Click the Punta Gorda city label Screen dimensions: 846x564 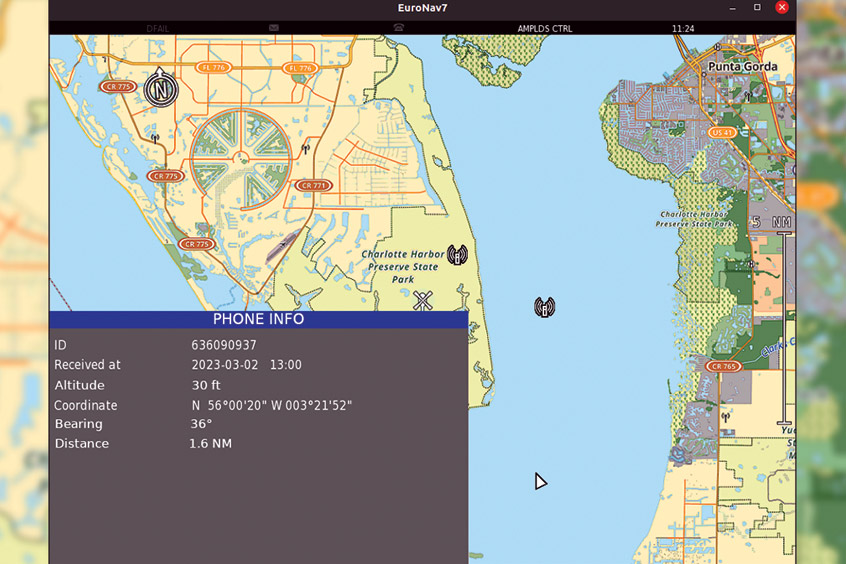tap(742, 67)
